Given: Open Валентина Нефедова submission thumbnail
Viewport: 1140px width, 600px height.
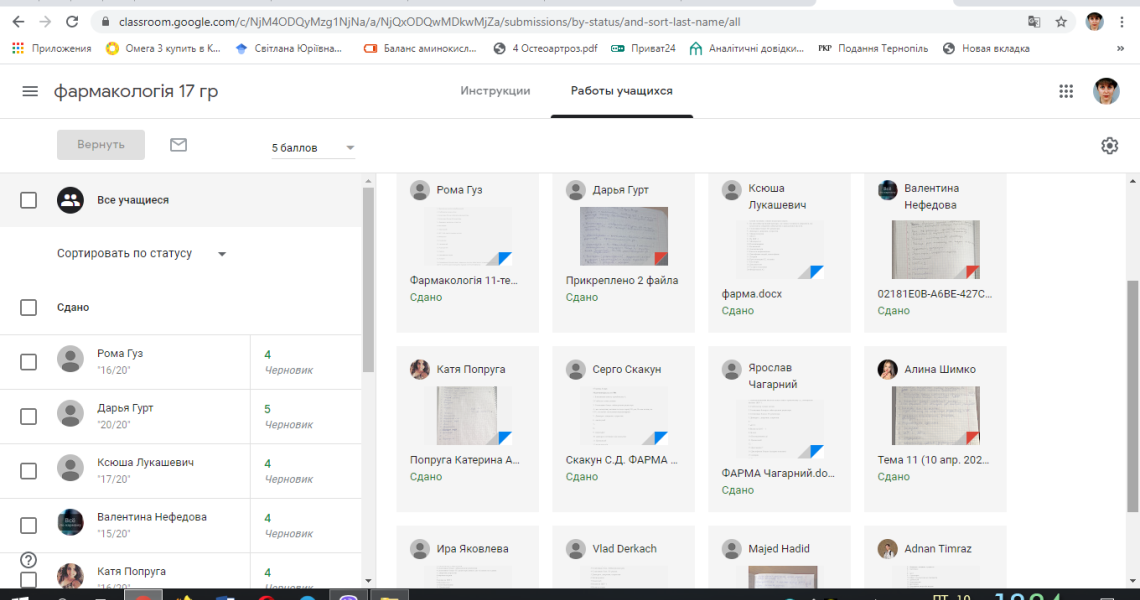Looking at the screenshot, I should tap(935, 249).
